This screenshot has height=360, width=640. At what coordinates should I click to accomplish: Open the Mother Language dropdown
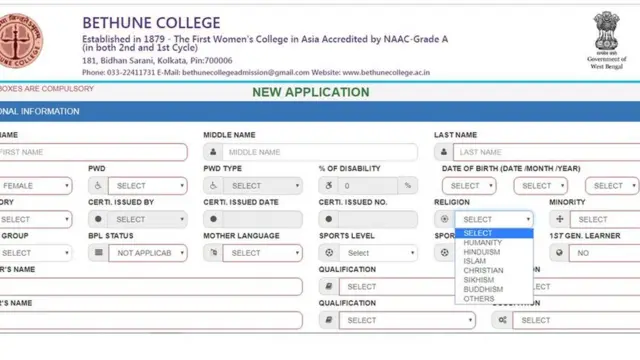coord(263,253)
